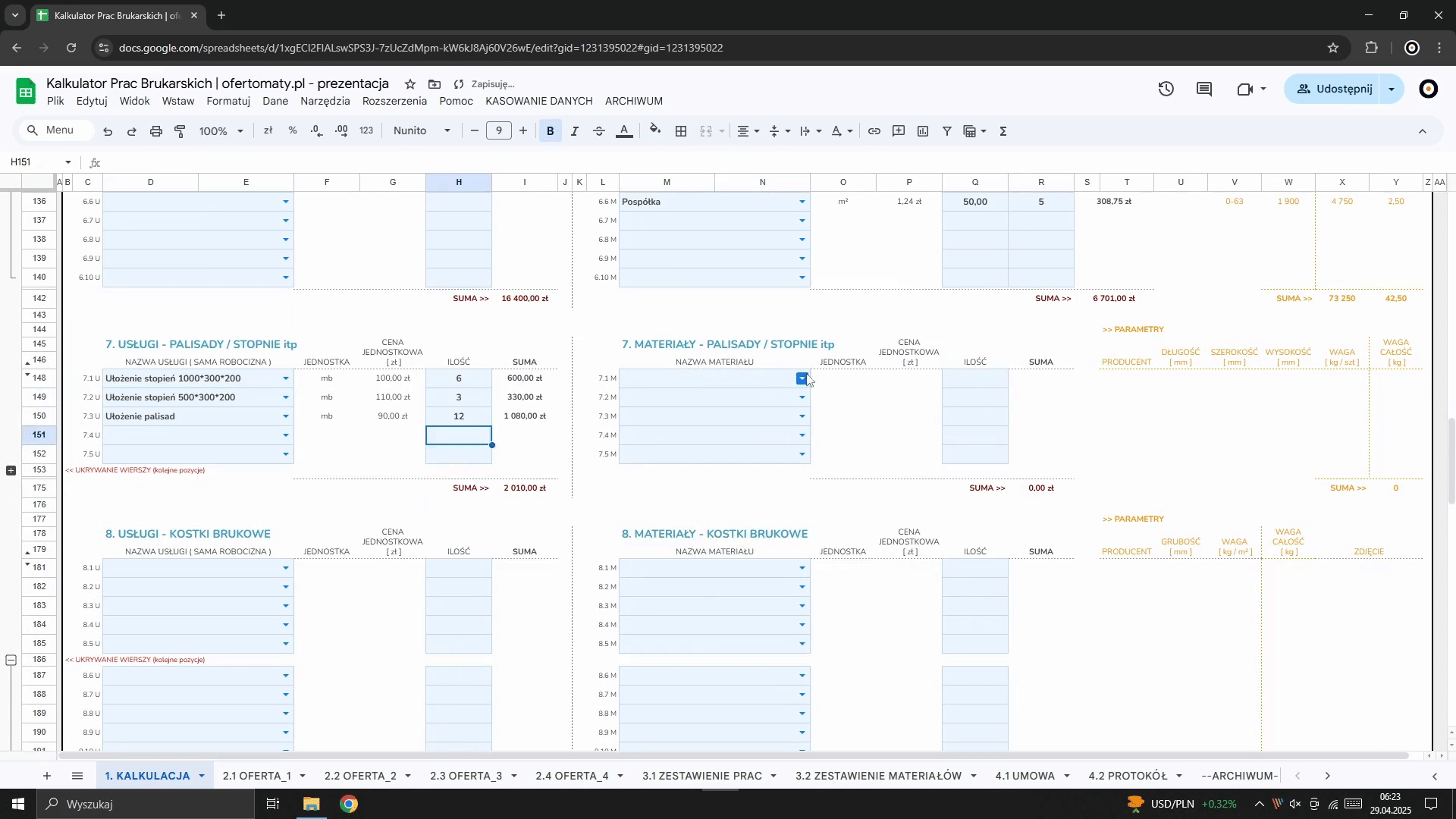Select the paint format tool
Viewport: 1456px width, 819px height.
click(180, 131)
